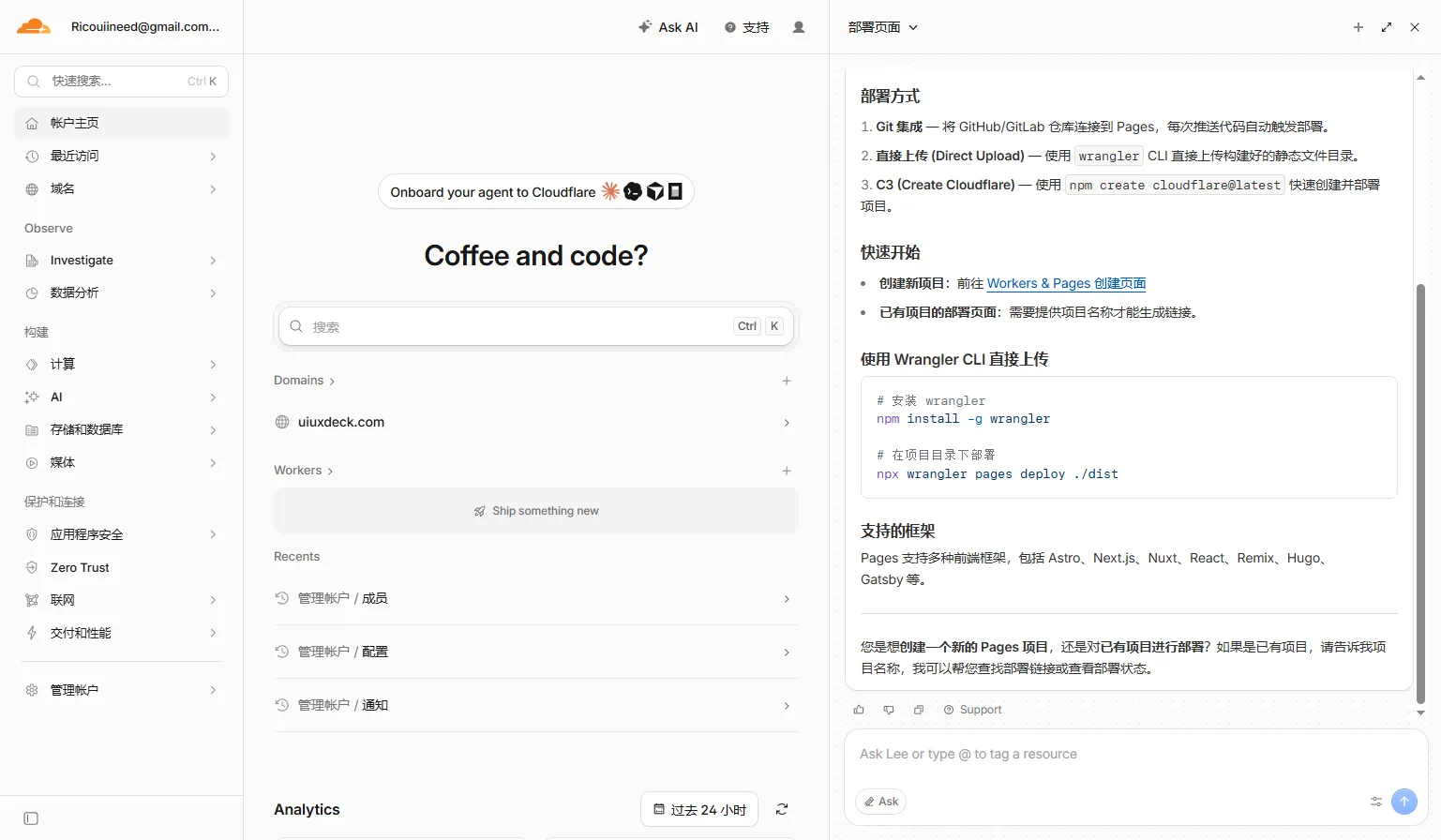Image resolution: width=1441 pixels, height=840 pixels.
Task: Add a new Worker with plus icon
Action: point(787,471)
